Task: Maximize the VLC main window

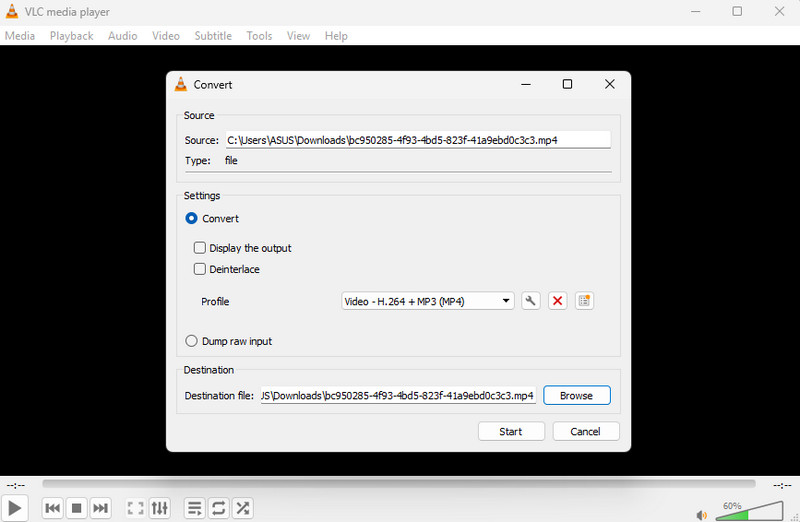Action: (x=737, y=11)
